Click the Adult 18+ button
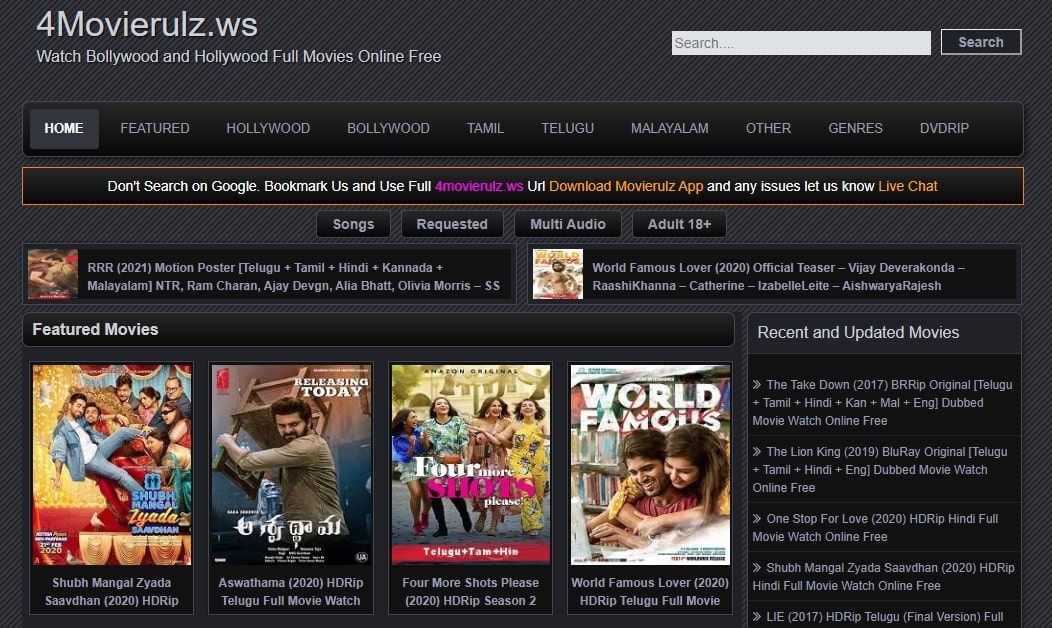This screenshot has width=1052, height=628. point(679,224)
